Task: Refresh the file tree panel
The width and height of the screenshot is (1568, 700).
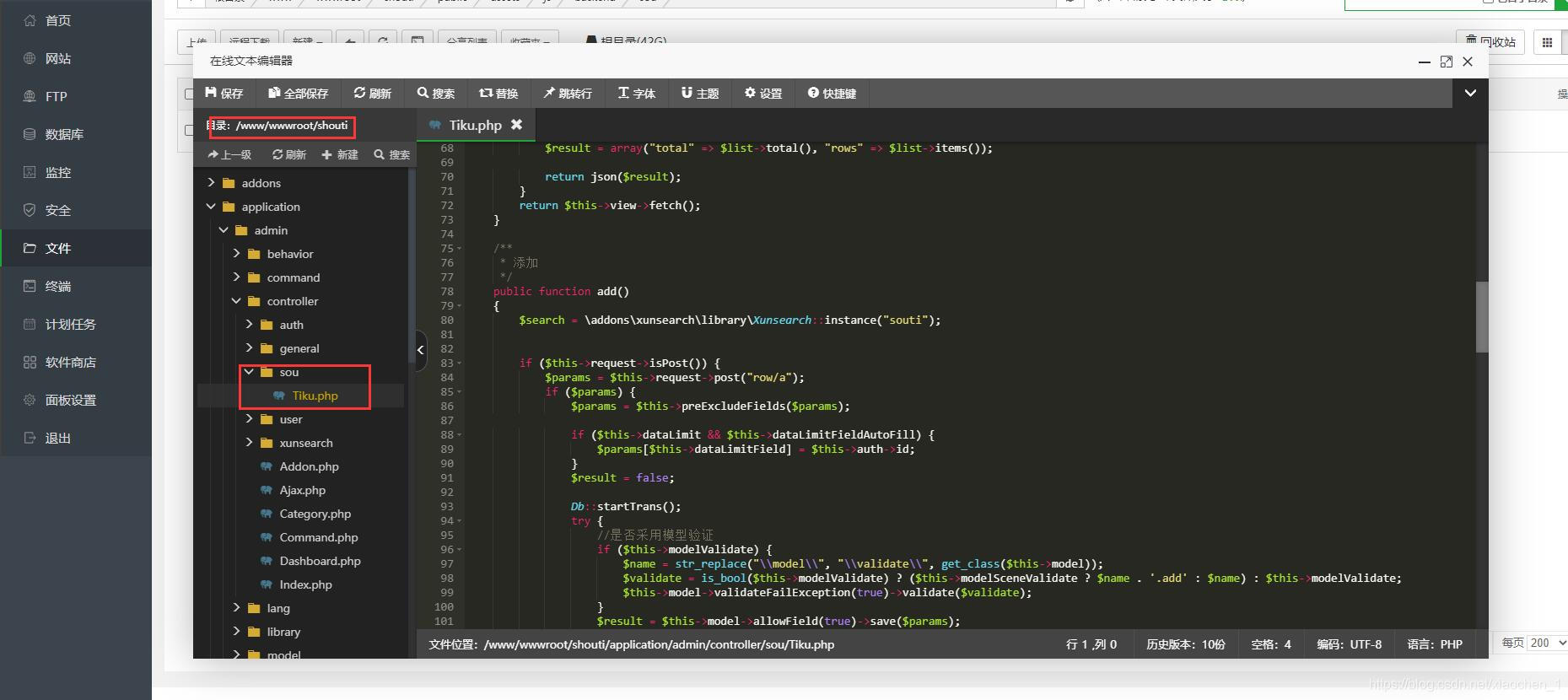Action: point(289,154)
